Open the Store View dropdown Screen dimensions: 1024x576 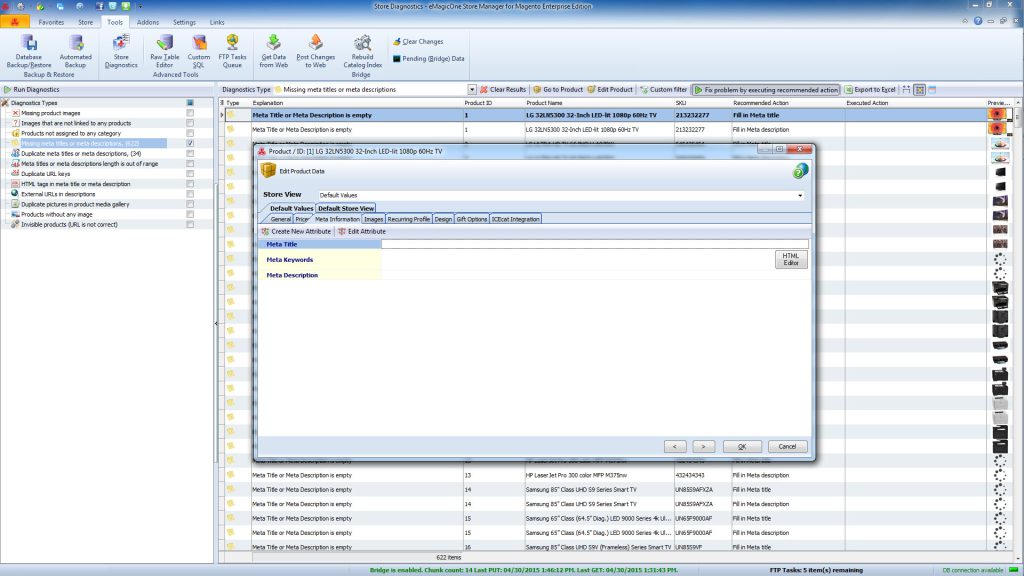[x=800, y=195]
